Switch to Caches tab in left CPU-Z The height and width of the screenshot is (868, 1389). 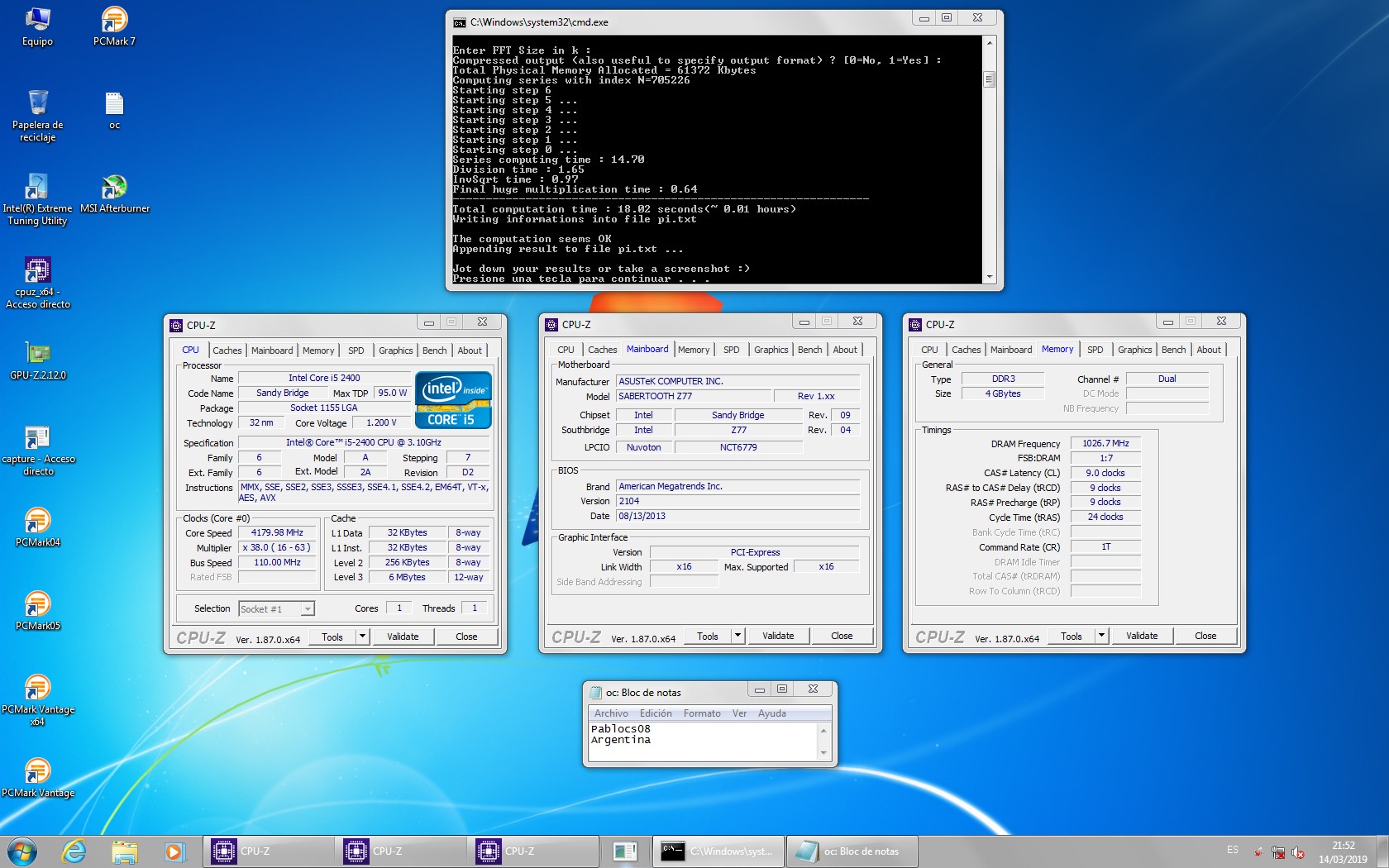(227, 351)
